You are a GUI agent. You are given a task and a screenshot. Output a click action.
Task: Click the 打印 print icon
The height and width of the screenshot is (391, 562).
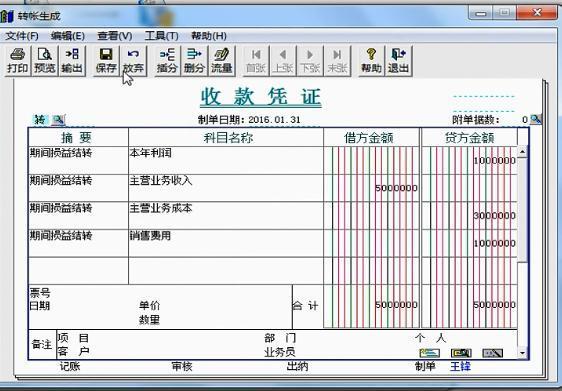pos(18,61)
